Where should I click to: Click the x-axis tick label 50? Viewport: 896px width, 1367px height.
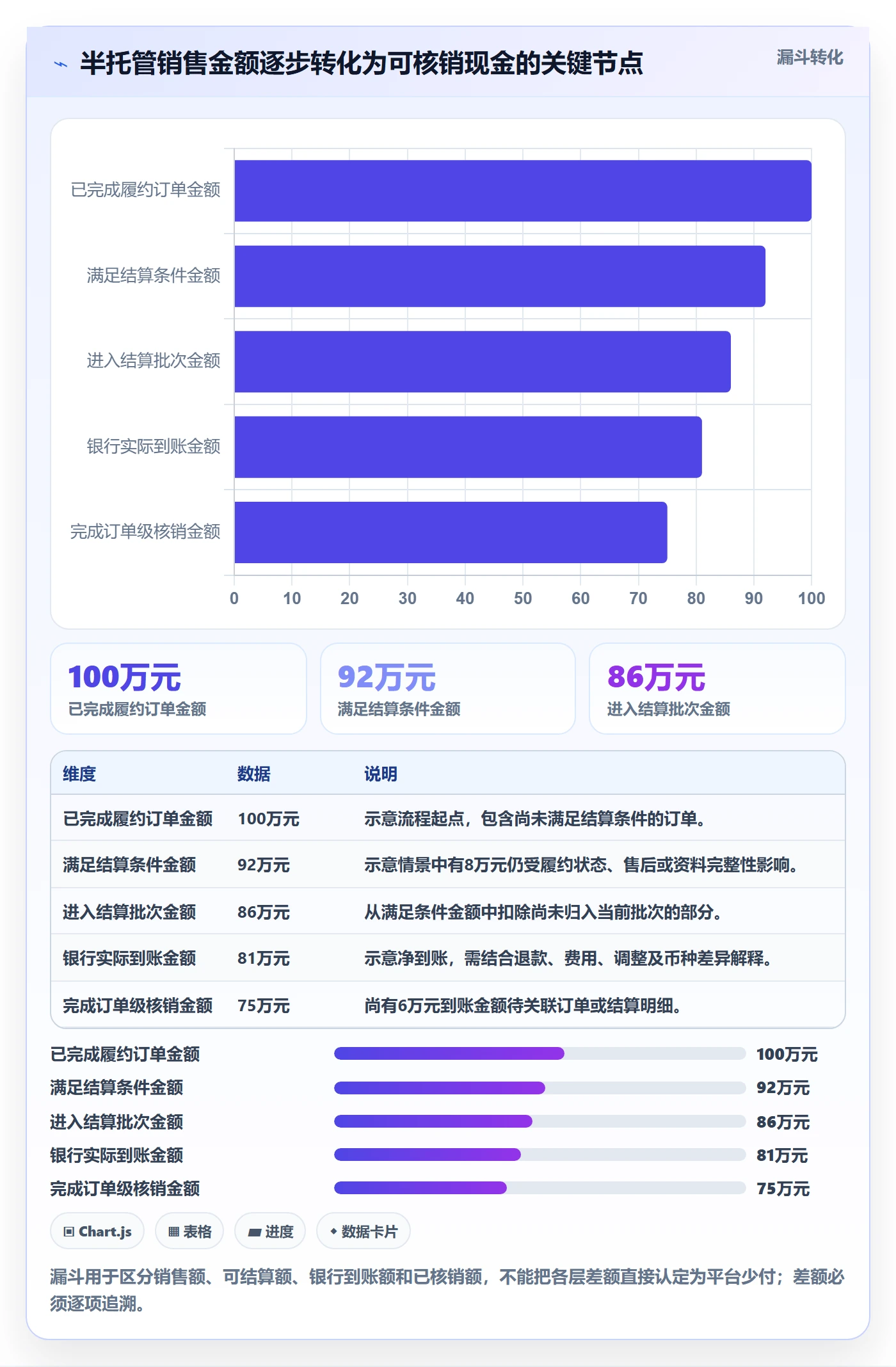pos(523,598)
